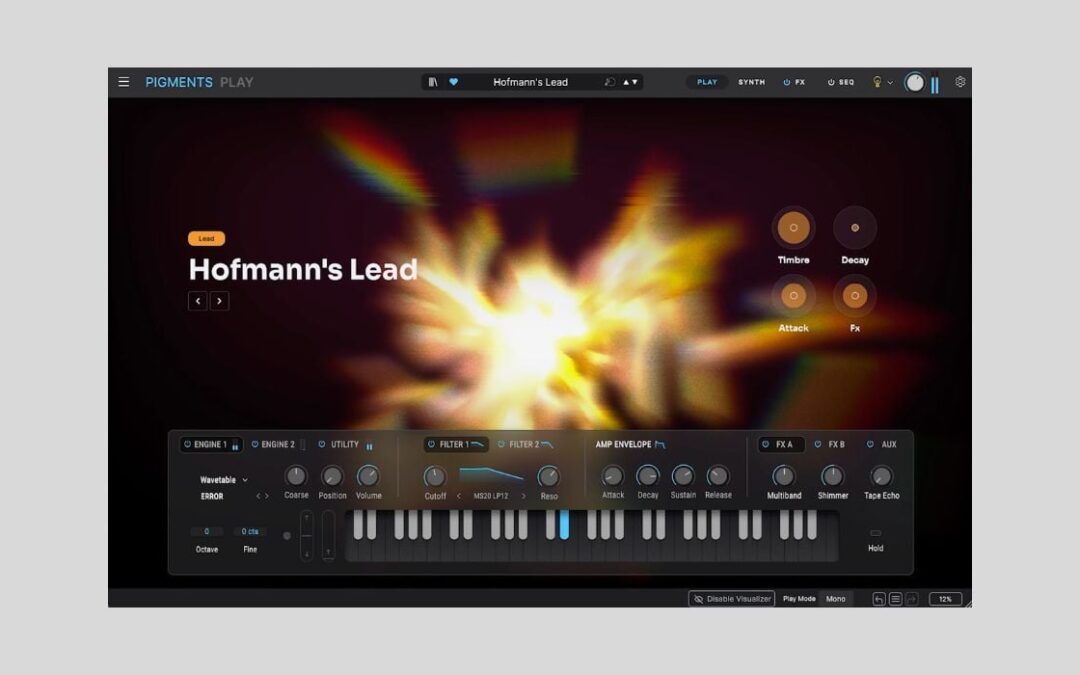Click the Octave value field
1080x675 pixels.
pos(207,531)
